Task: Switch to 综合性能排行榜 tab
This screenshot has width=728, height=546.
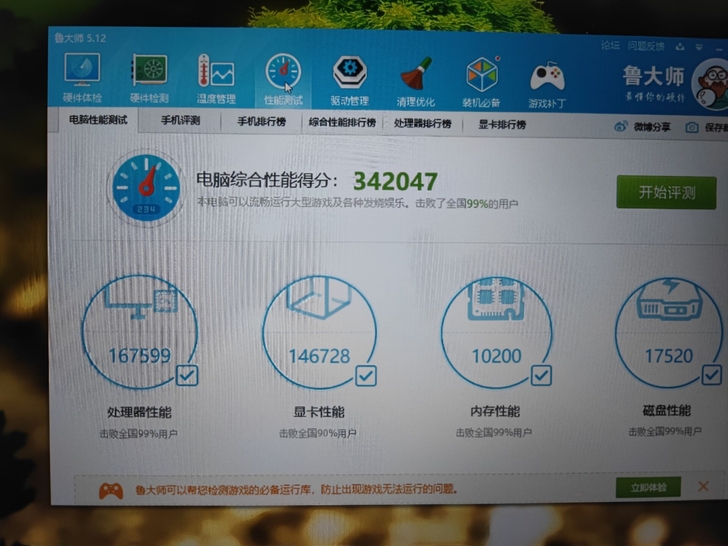Action: (342, 123)
